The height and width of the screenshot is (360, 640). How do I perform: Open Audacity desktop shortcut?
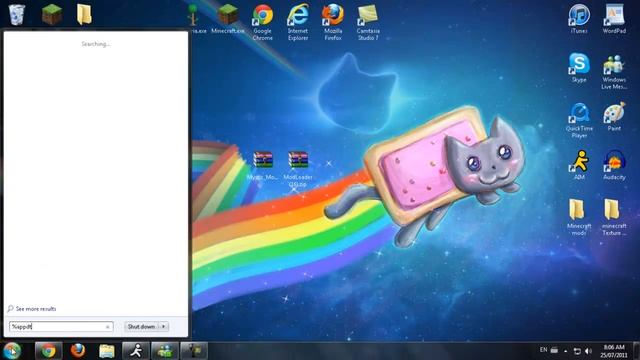click(x=614, y=165)
